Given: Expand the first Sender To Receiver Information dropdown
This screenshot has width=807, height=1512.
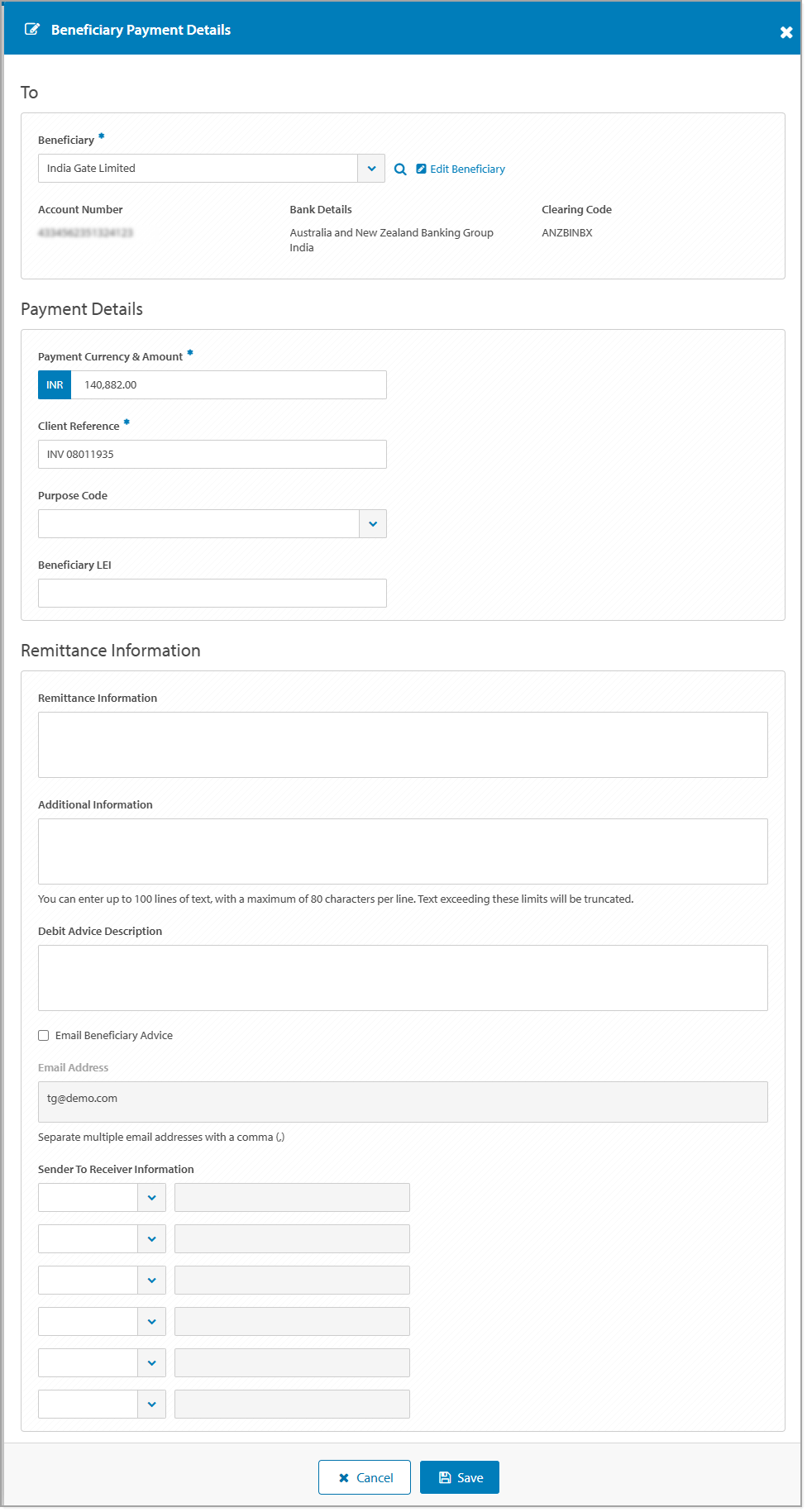Looking at the screenshot, I should 151,1197.
